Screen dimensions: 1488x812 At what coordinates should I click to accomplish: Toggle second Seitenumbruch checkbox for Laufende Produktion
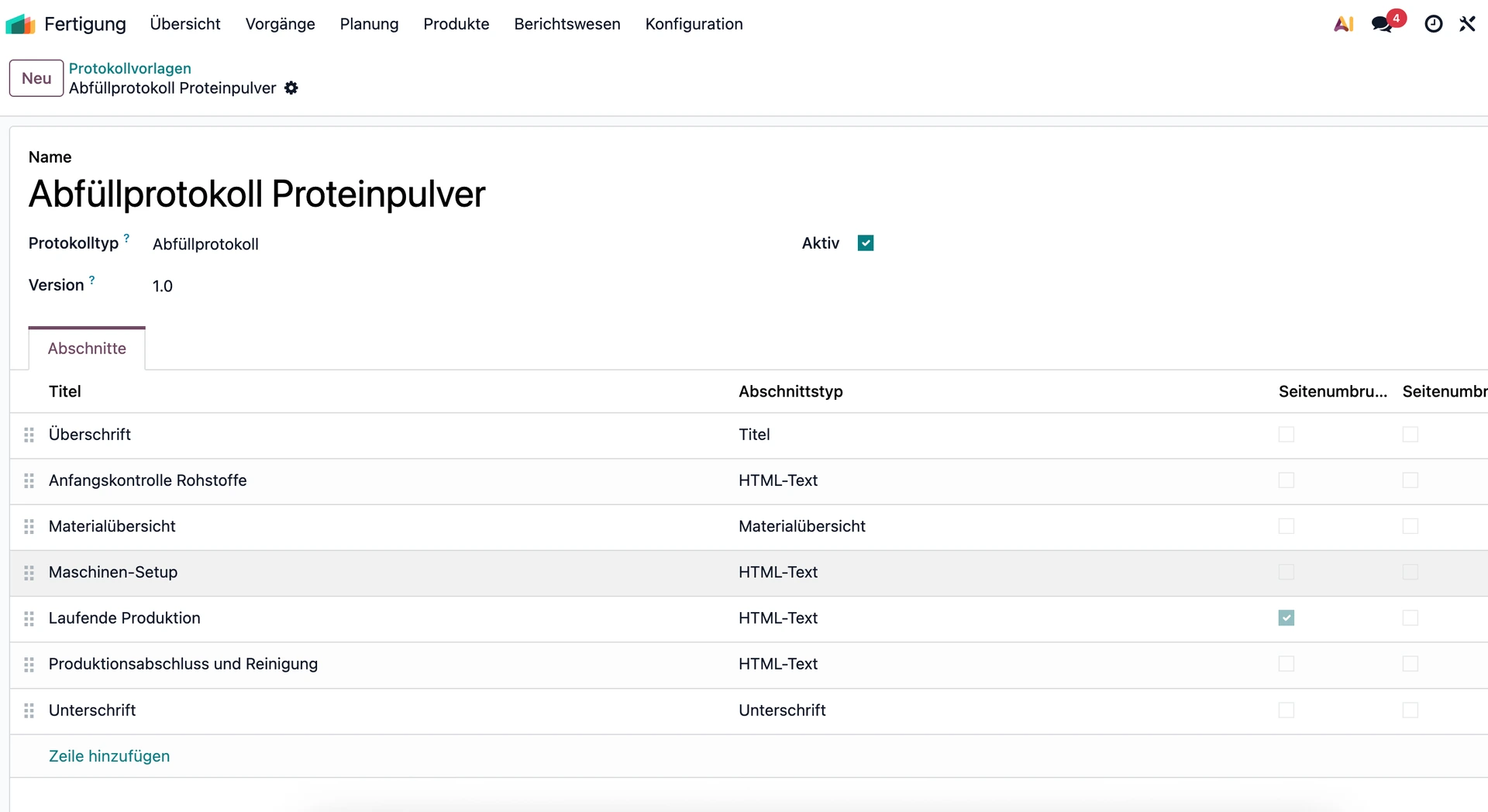coord(1410,618)
